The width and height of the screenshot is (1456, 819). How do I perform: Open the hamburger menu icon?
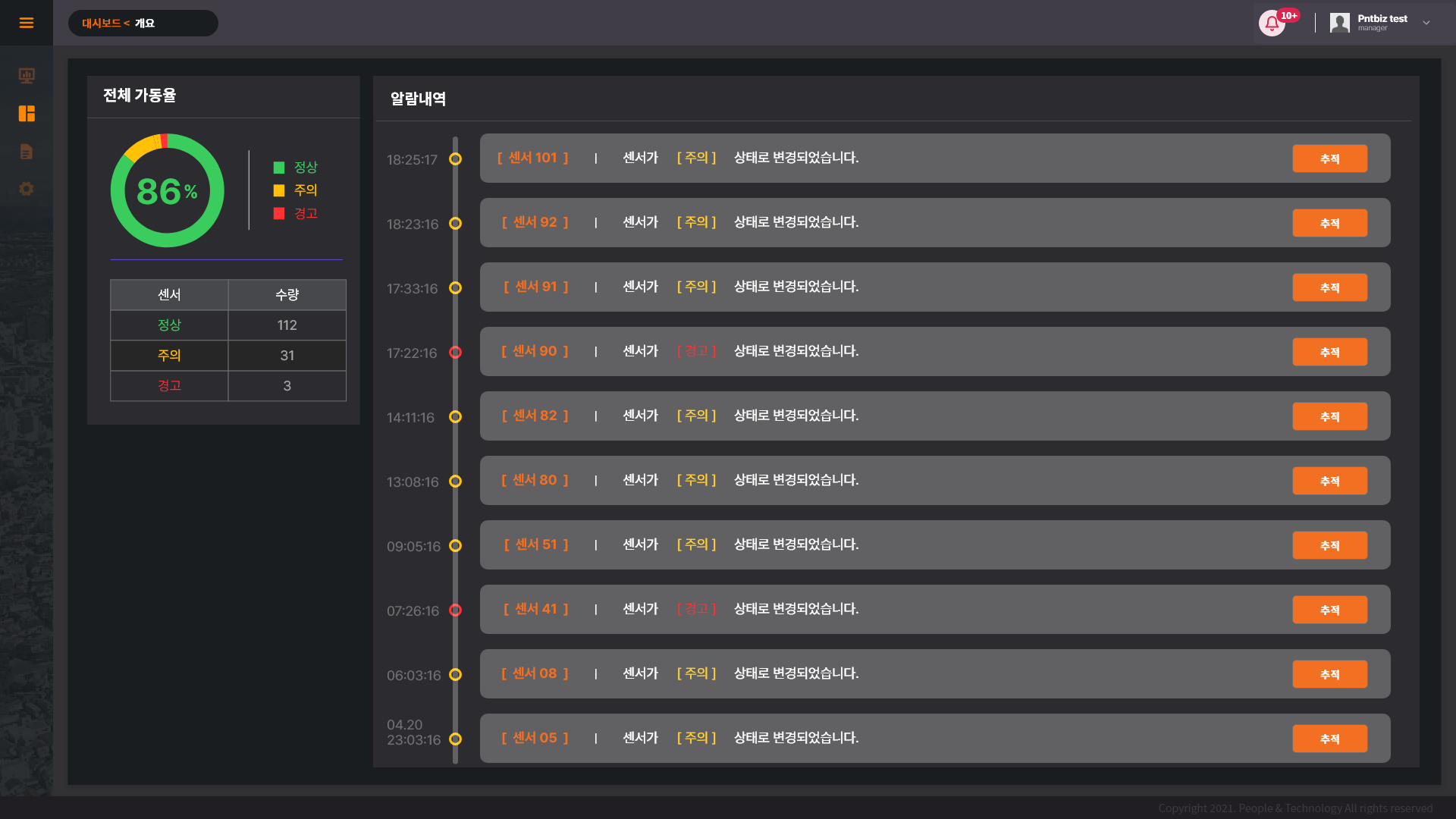tap(27, 23)
